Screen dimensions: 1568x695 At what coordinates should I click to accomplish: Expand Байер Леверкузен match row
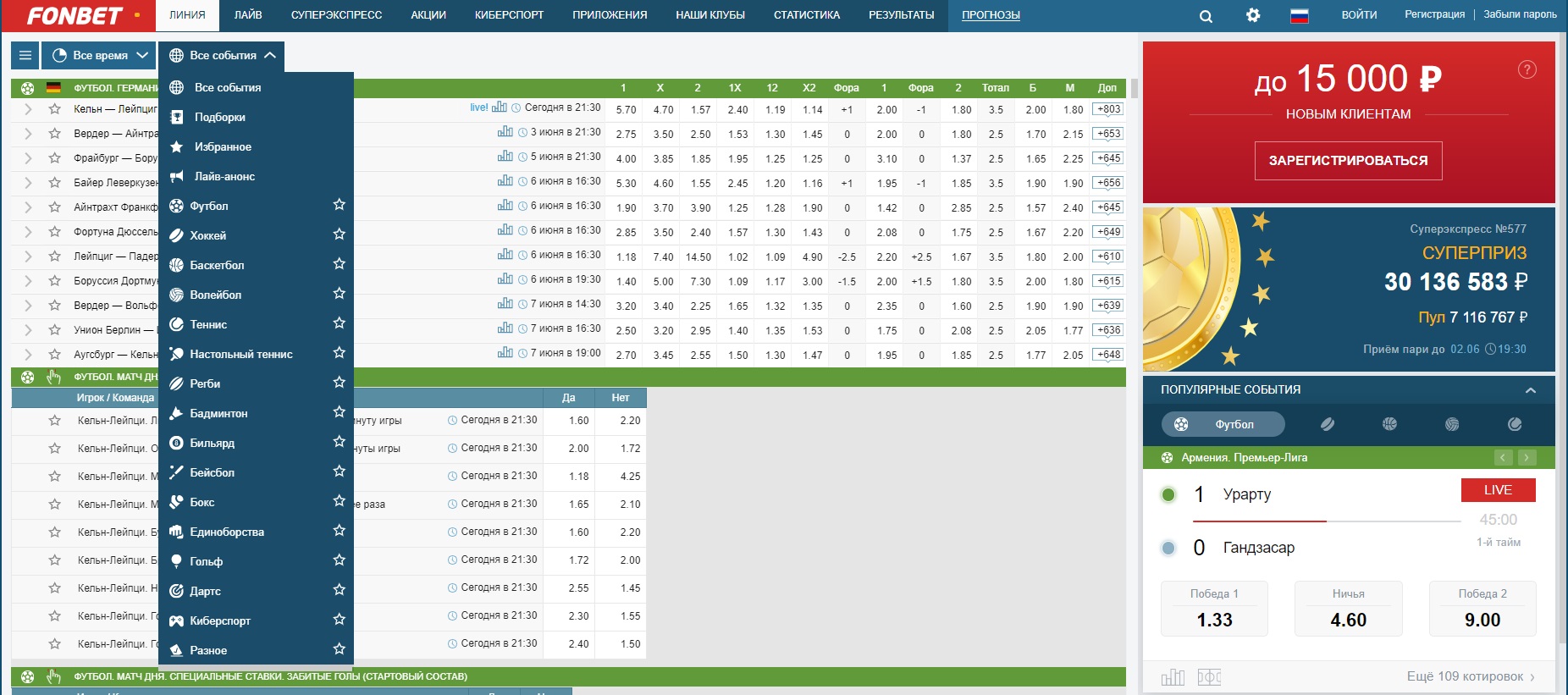coord(28,183)
